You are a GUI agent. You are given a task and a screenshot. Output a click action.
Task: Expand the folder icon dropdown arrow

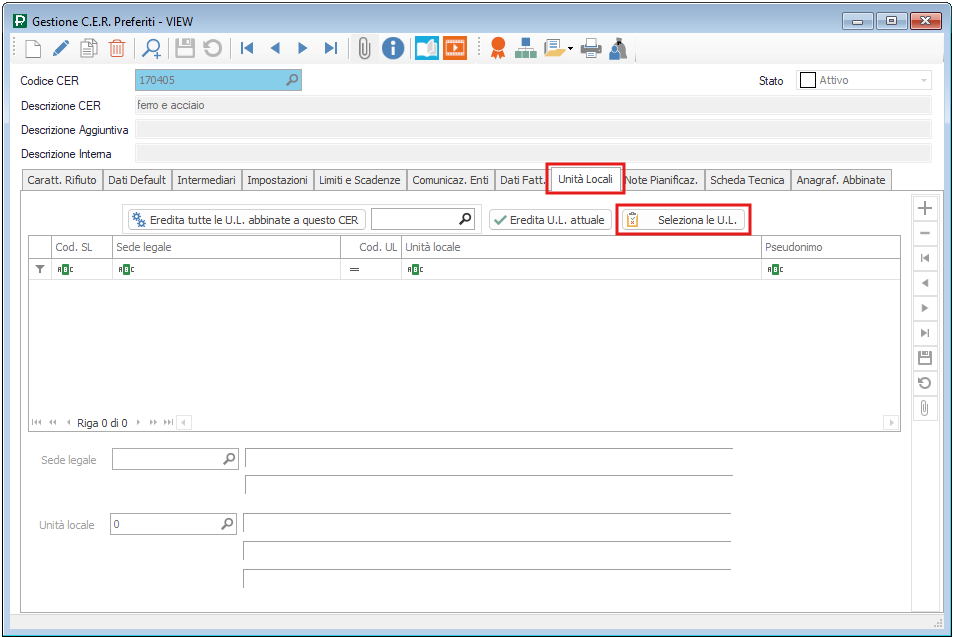tap(570, 48)
